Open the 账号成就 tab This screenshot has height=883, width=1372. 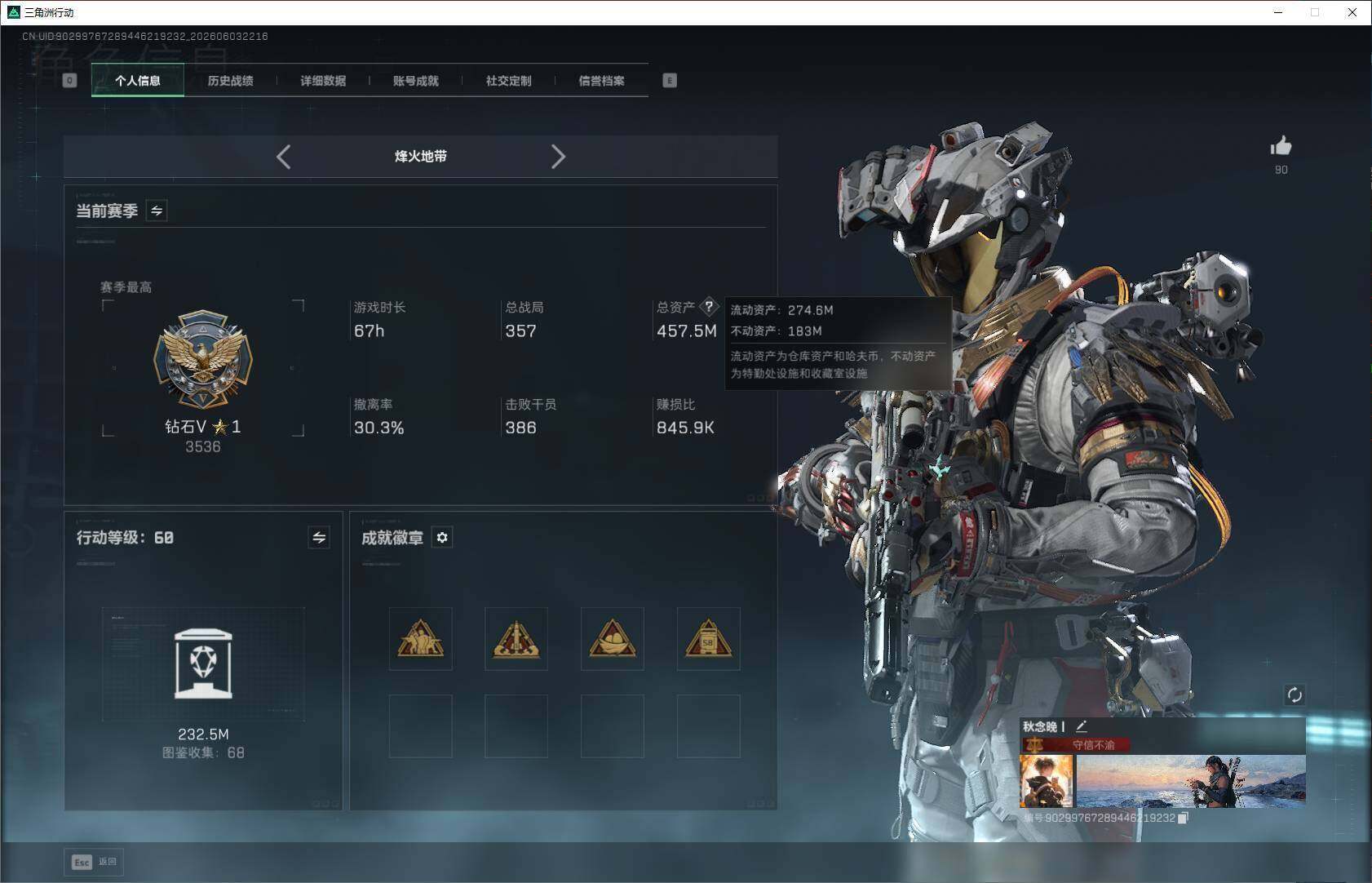tap(416, 80)
